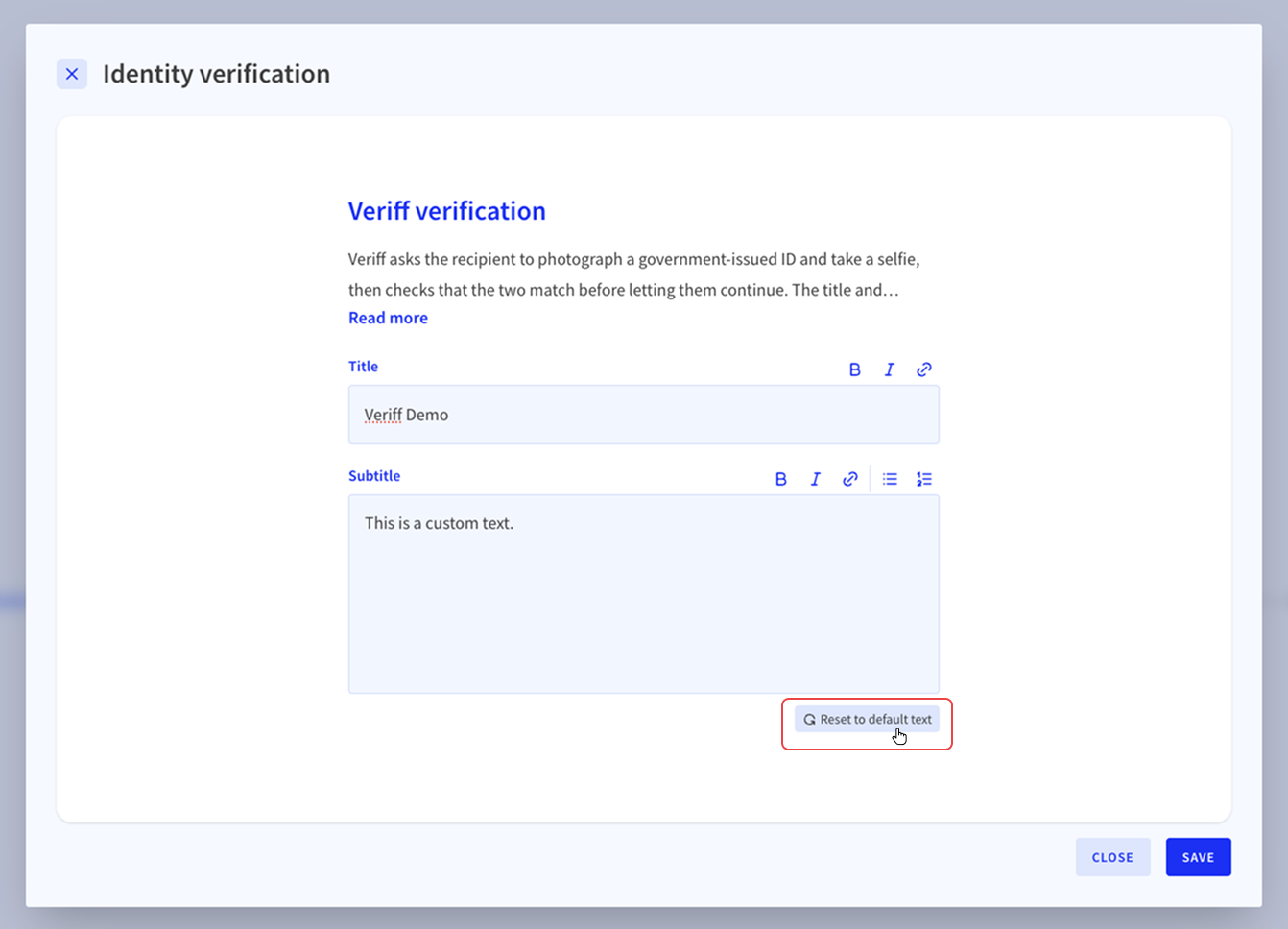Click the Read more link

(388, 318)
